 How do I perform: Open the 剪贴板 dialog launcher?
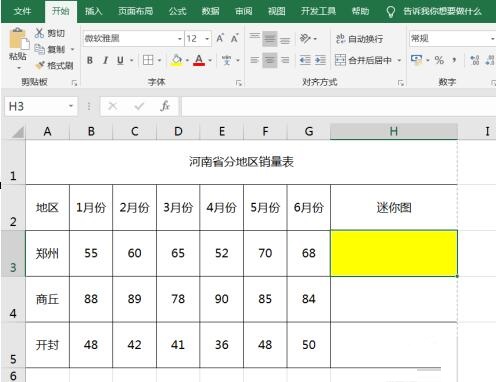tap(74, 83)
